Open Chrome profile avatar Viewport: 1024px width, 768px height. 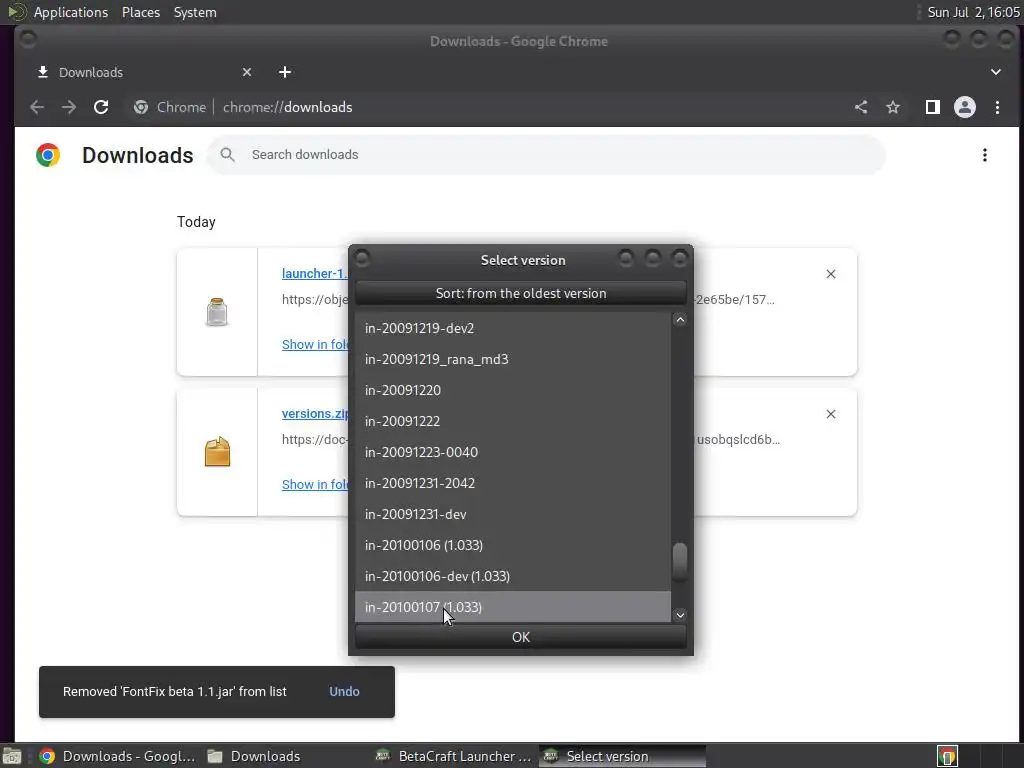coord(965,107)
